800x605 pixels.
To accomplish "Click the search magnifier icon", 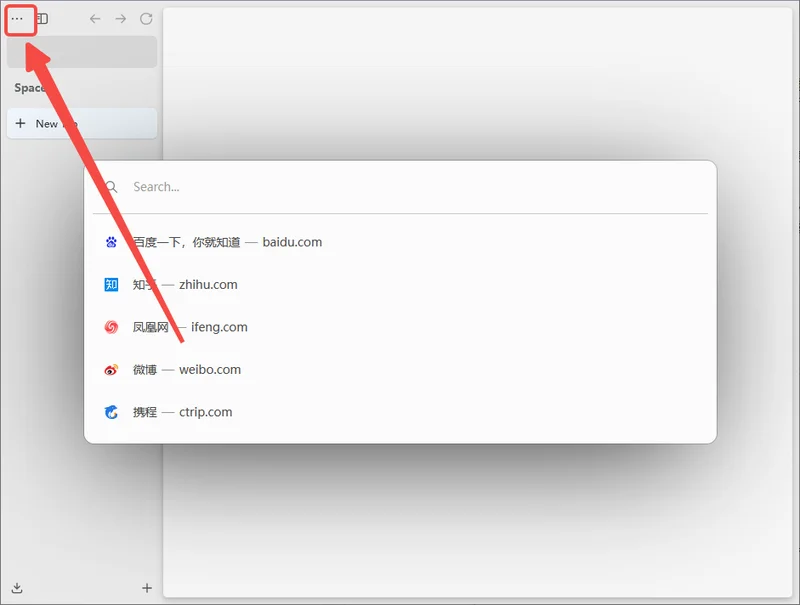I will point(111,187).
